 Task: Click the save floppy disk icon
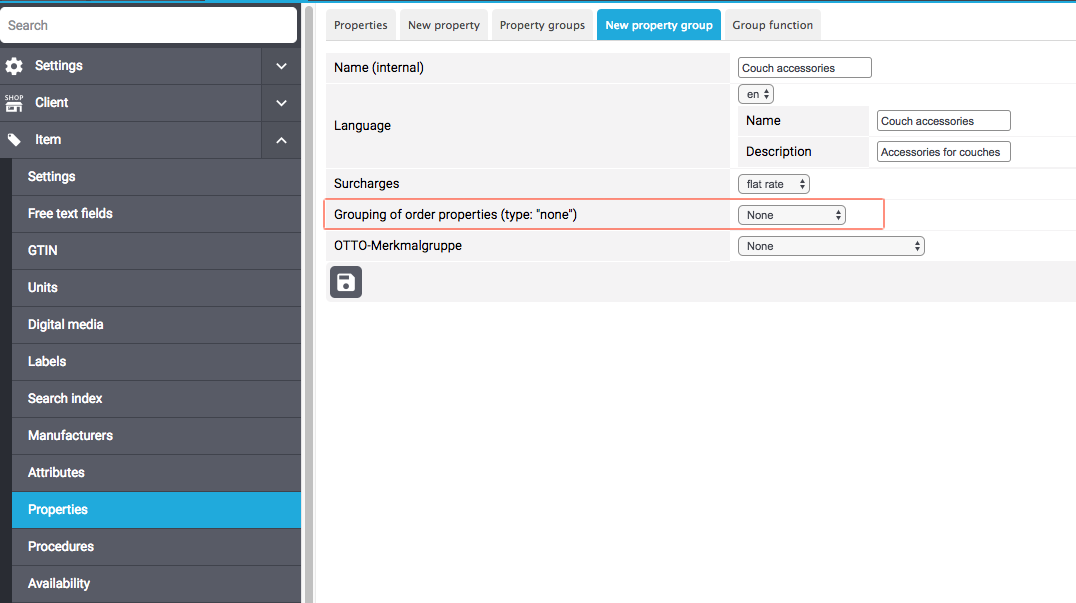346,282
